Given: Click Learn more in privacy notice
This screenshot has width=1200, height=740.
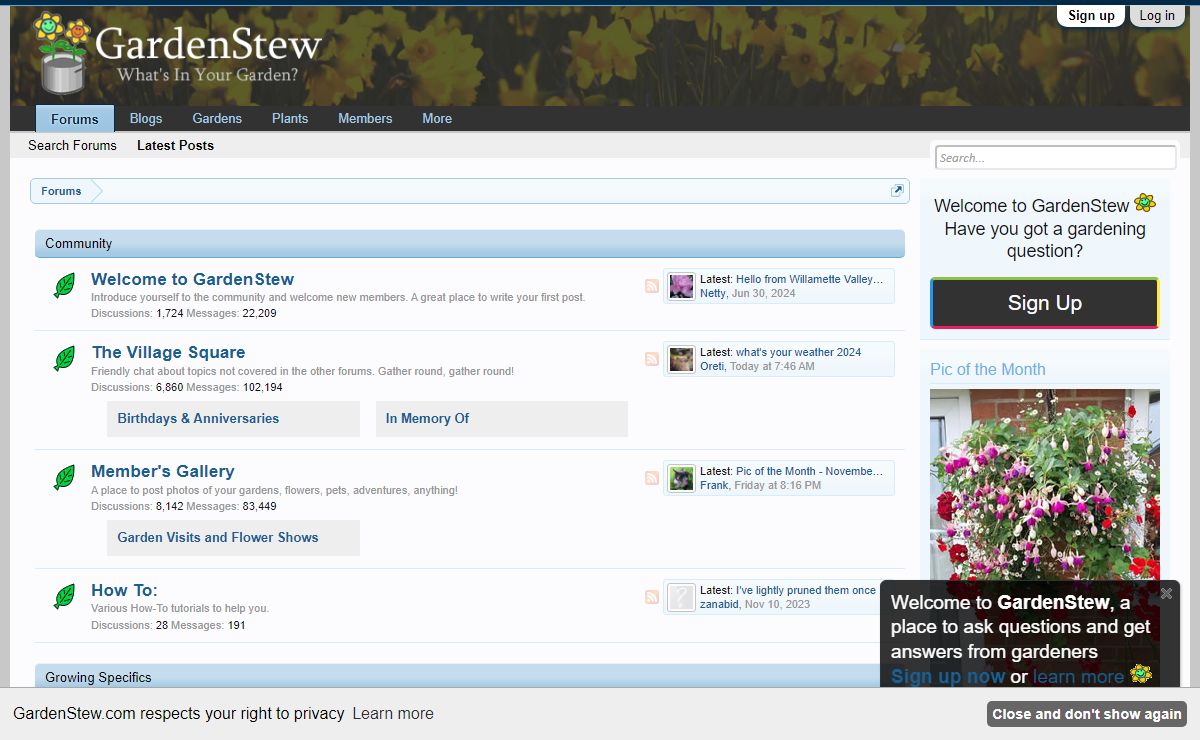Looking at the screenshot, I should coord(393,713).
